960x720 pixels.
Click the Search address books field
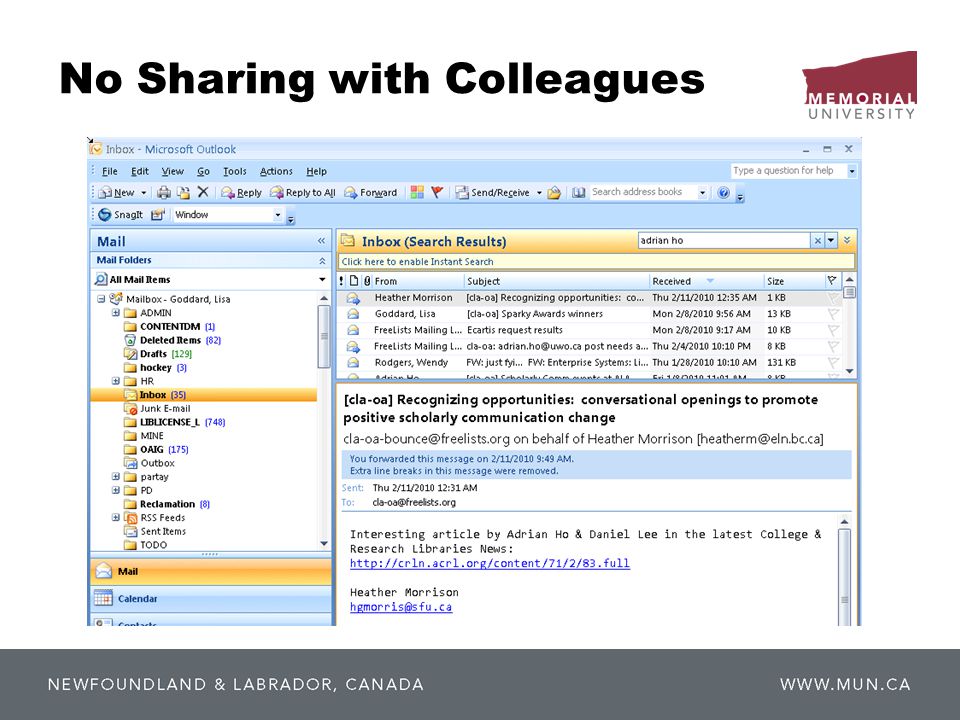pyautogui.click(x=642, y=192)
